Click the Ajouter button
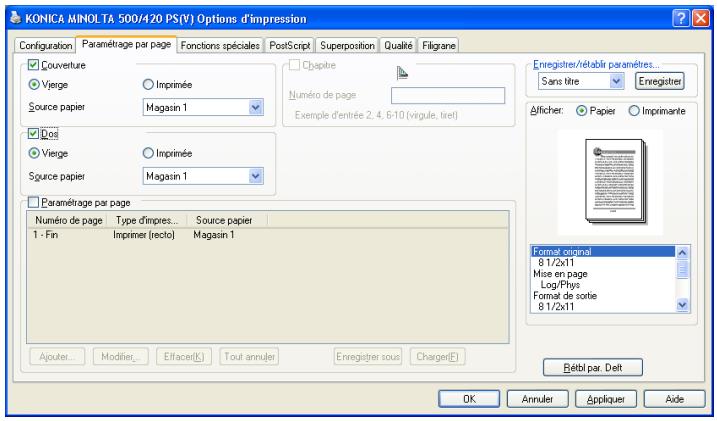This screenshot has height=421, width=717. (x=57, y=357)
